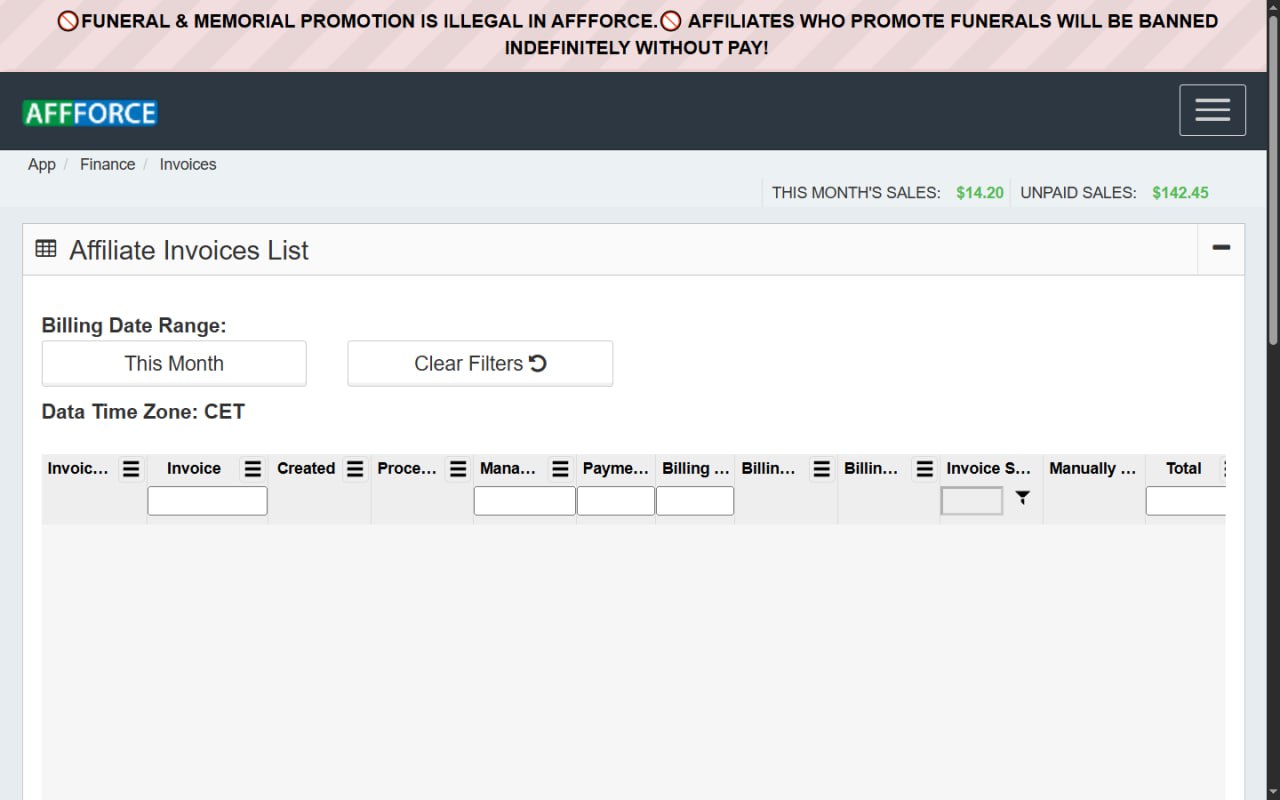Click the Total column filter input
This screenshot has width=1280, height=800.
point(1186,501)
